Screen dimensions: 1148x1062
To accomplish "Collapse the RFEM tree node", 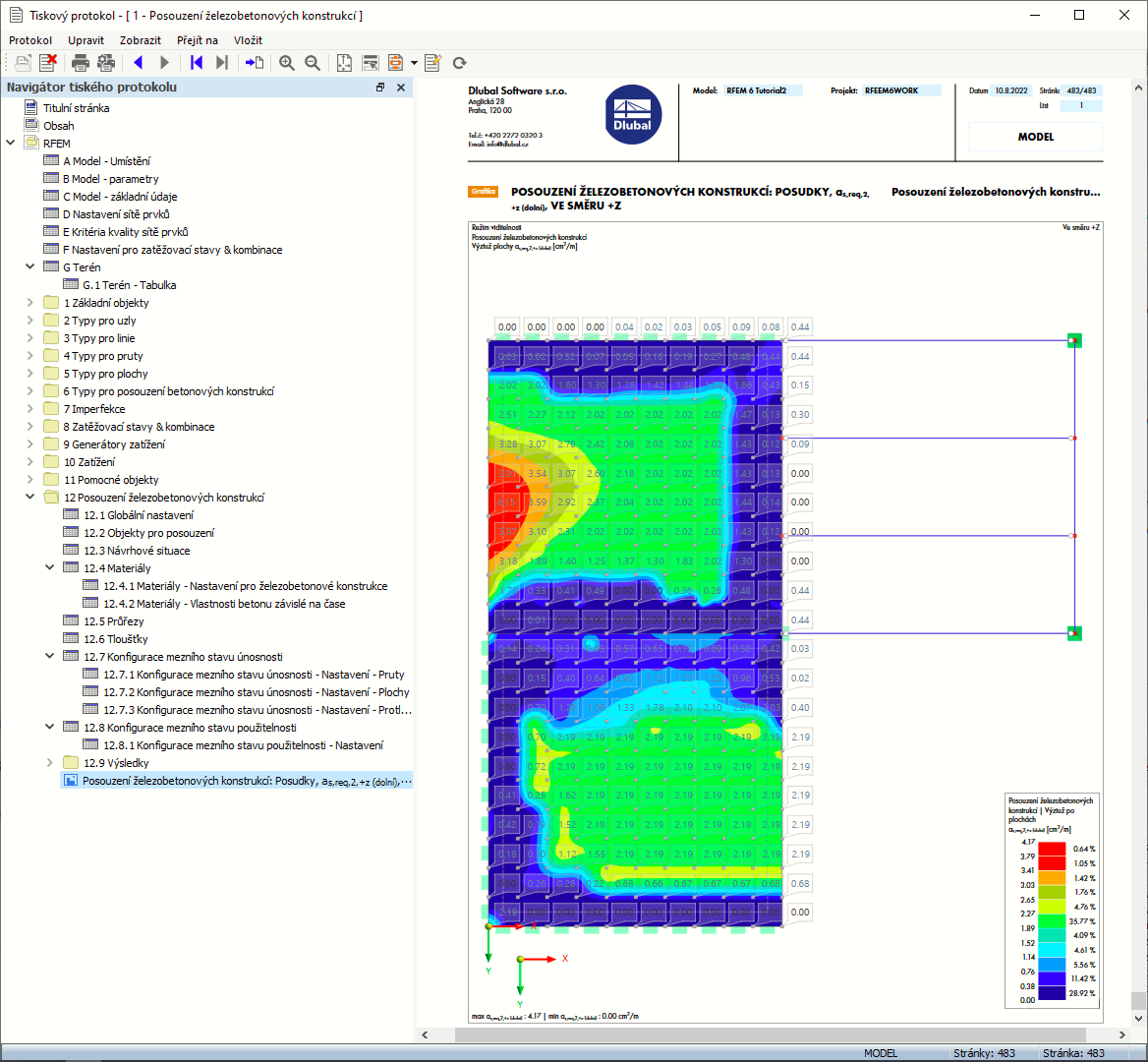I will tap(11, 143).
